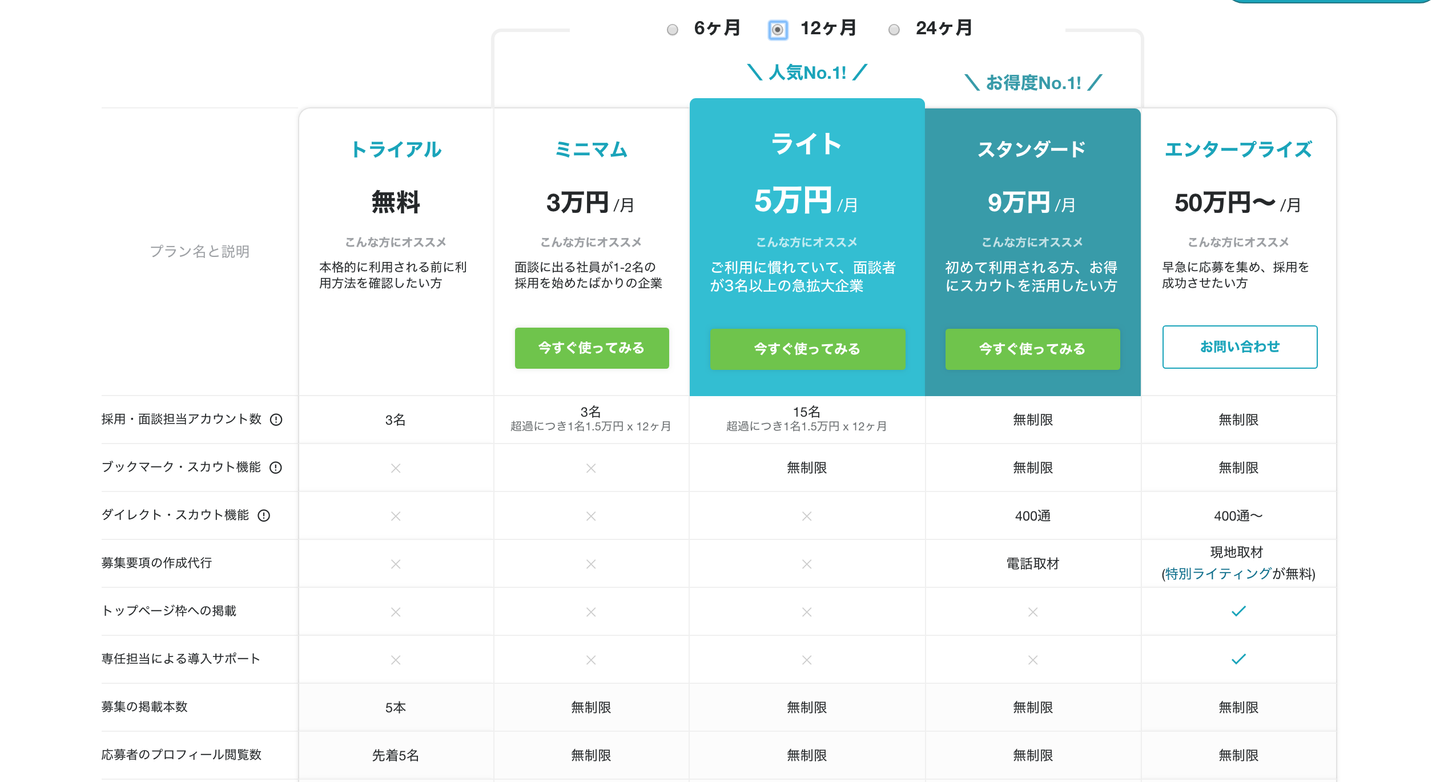Click Enterprise checkmark in トップページ枠への掲載 row
The width and height of the screenshot is (1440, 782).
point(1238,611)
